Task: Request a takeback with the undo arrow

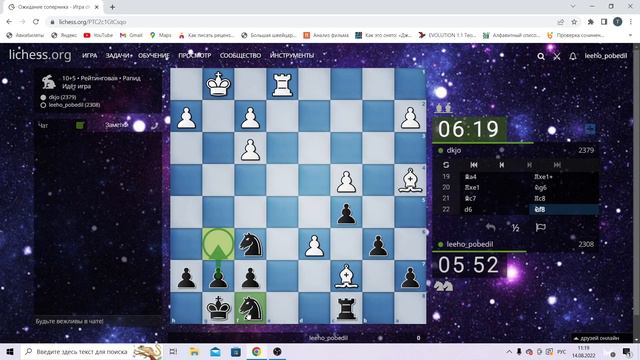Action: tap(491, 227)
